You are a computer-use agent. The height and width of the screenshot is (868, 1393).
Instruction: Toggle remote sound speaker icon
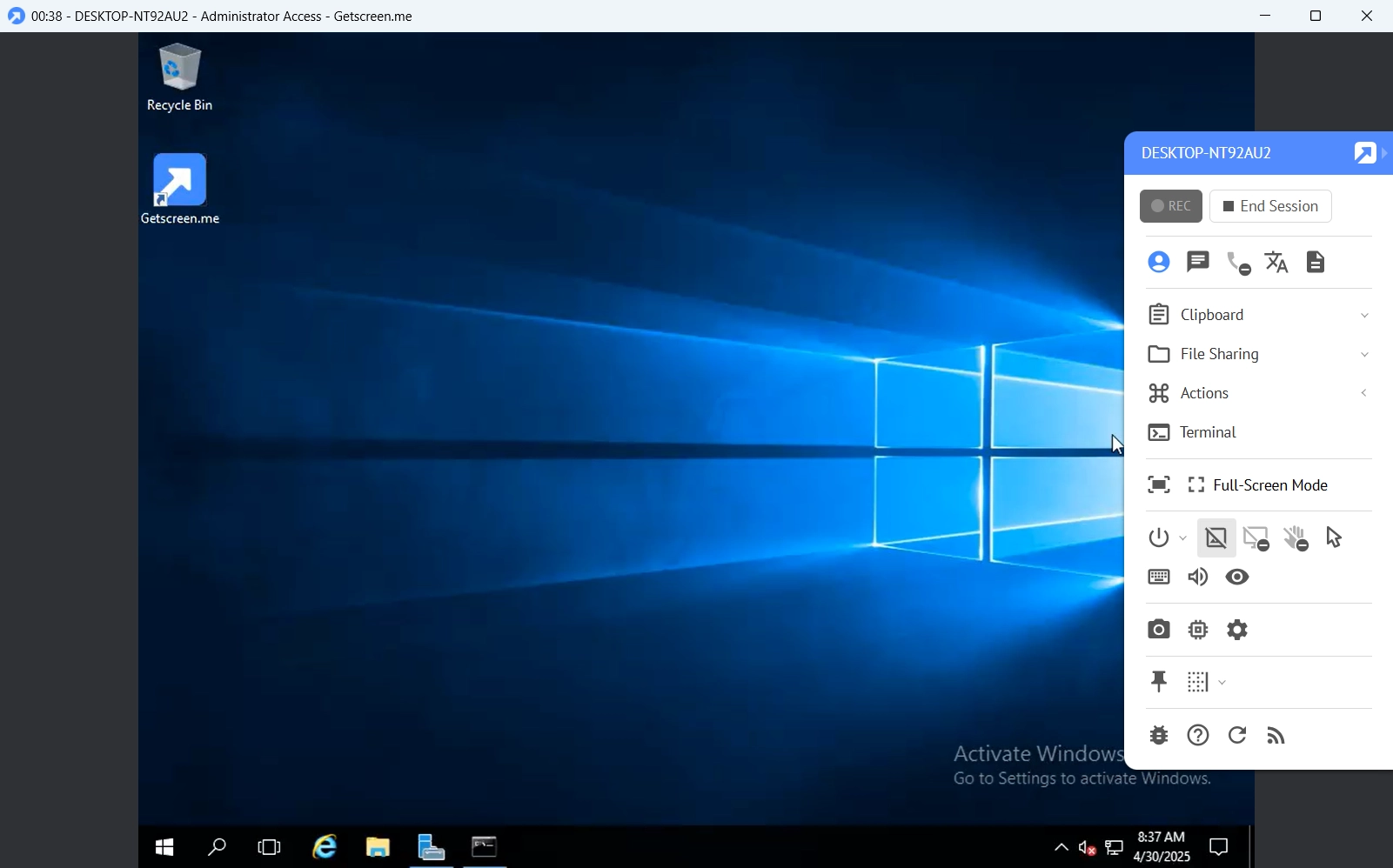coord(1198,578)
